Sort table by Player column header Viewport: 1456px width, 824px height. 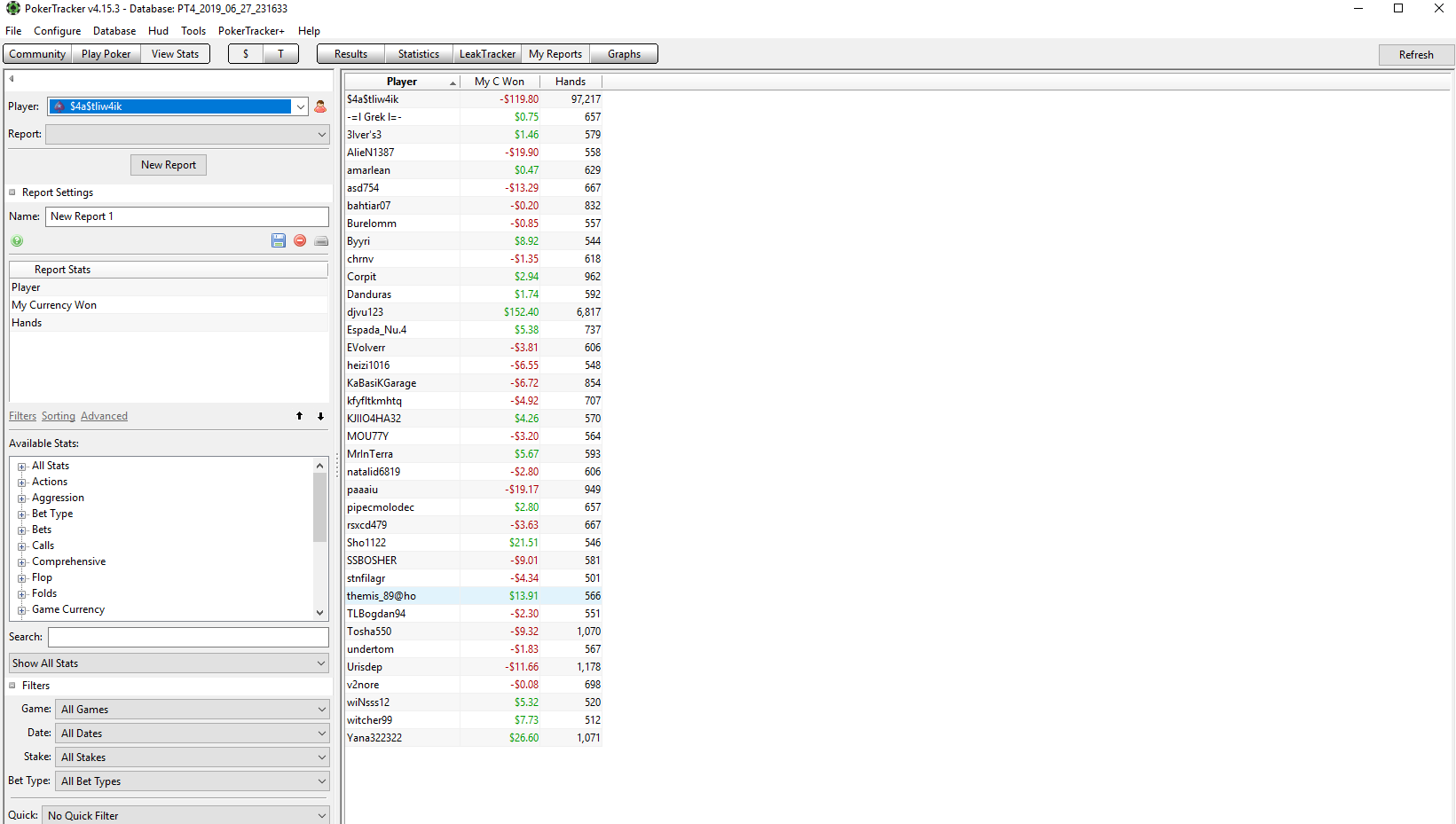coord(402,82)
